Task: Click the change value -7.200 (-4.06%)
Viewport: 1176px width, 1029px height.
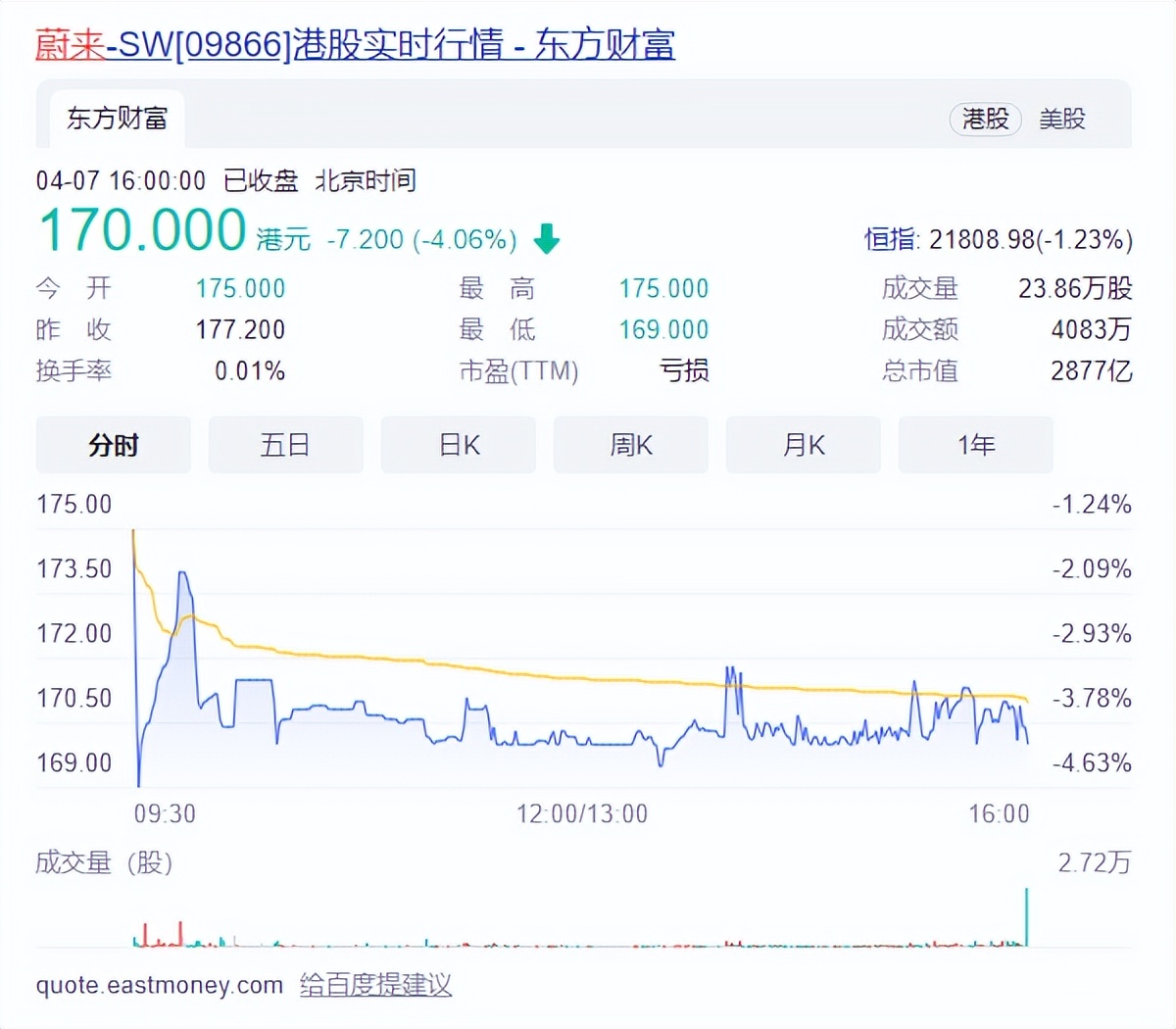Action: pos(421,239)
